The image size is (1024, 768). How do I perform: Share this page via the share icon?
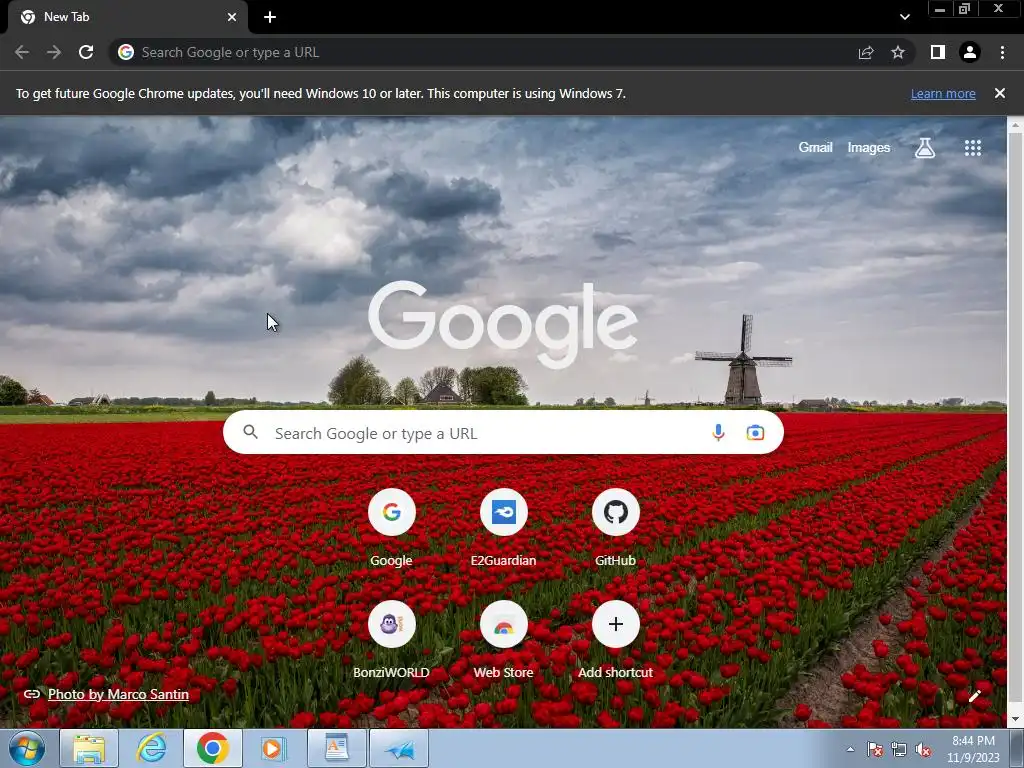(x=866, y=52)
